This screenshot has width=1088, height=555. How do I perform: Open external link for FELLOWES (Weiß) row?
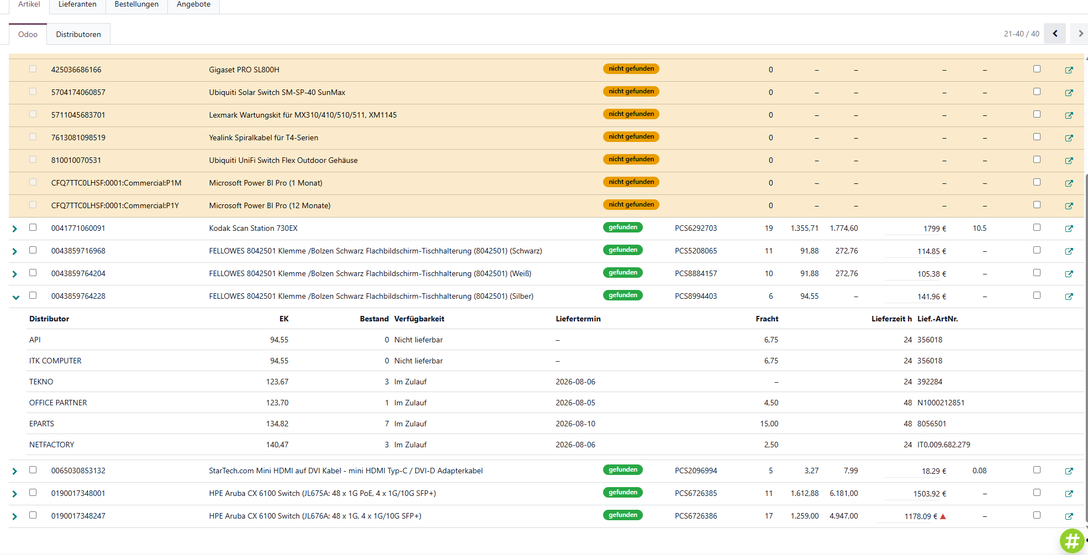coord(1069,274)
